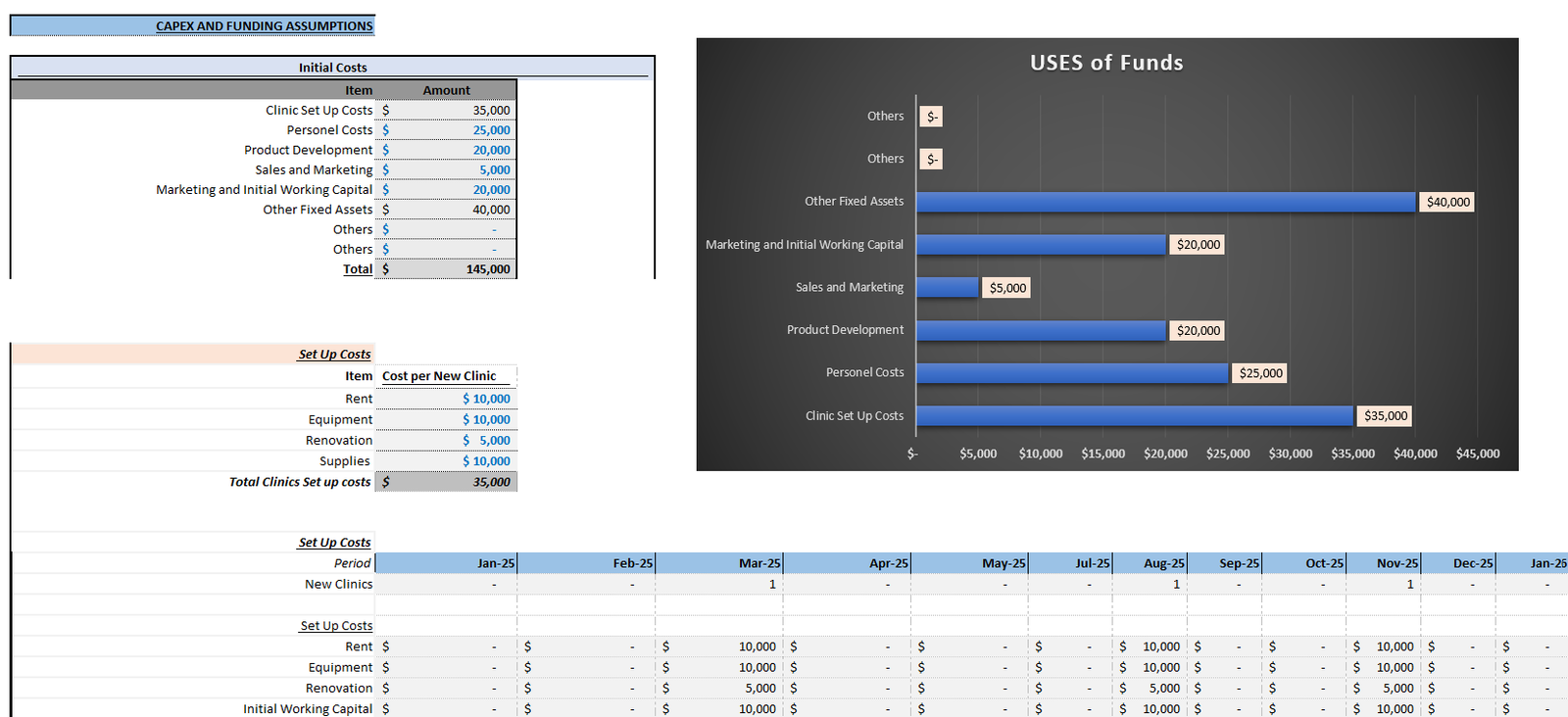The width and height of the screenshot is (1568, 717).
Task: Click the CAPEX AND FUNDING ASSUMPTIONS heading
Action: point(265,25)
